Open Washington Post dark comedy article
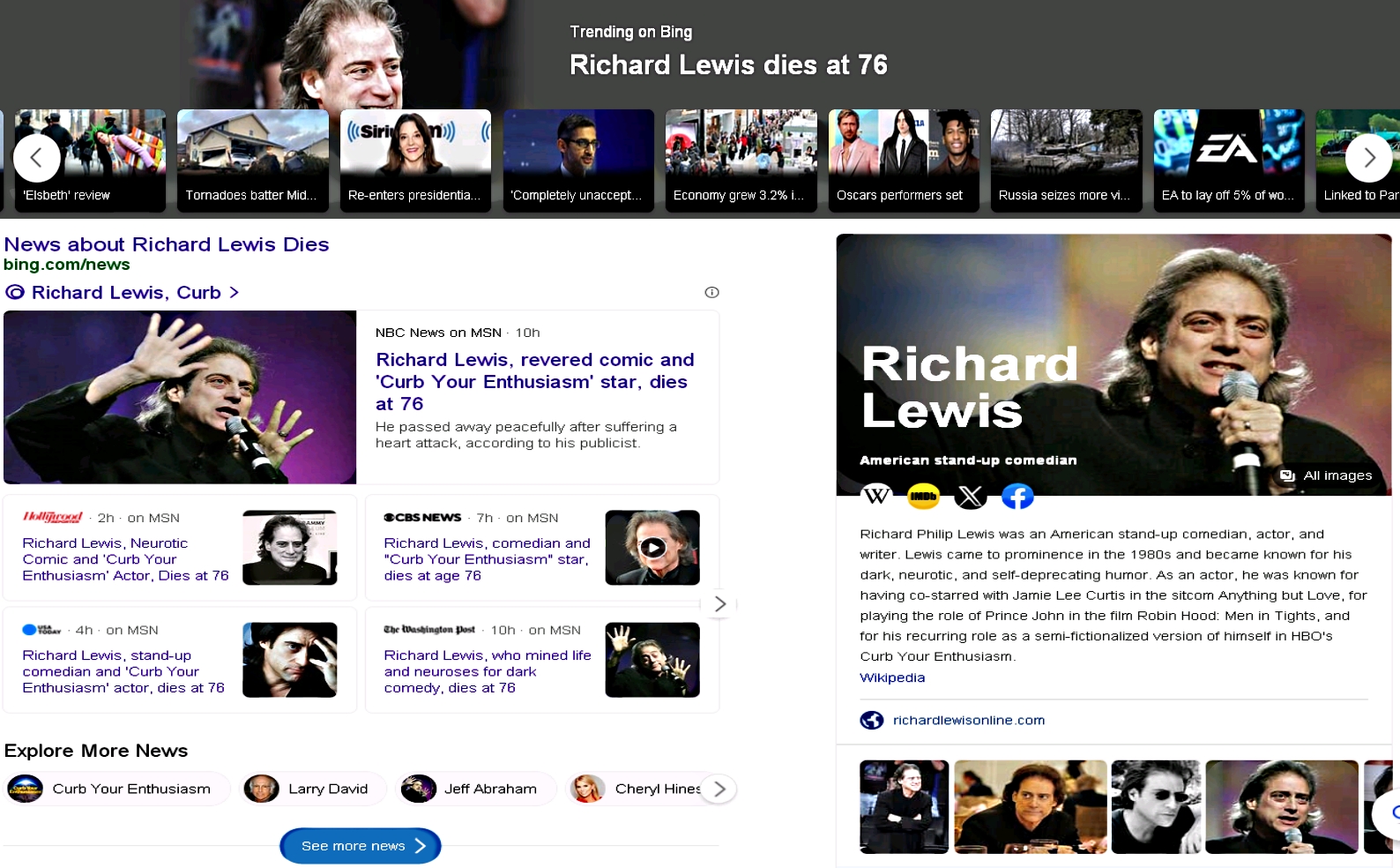Image resolution: width=1400 pixels, height=868 pixels. coord(488,671)
